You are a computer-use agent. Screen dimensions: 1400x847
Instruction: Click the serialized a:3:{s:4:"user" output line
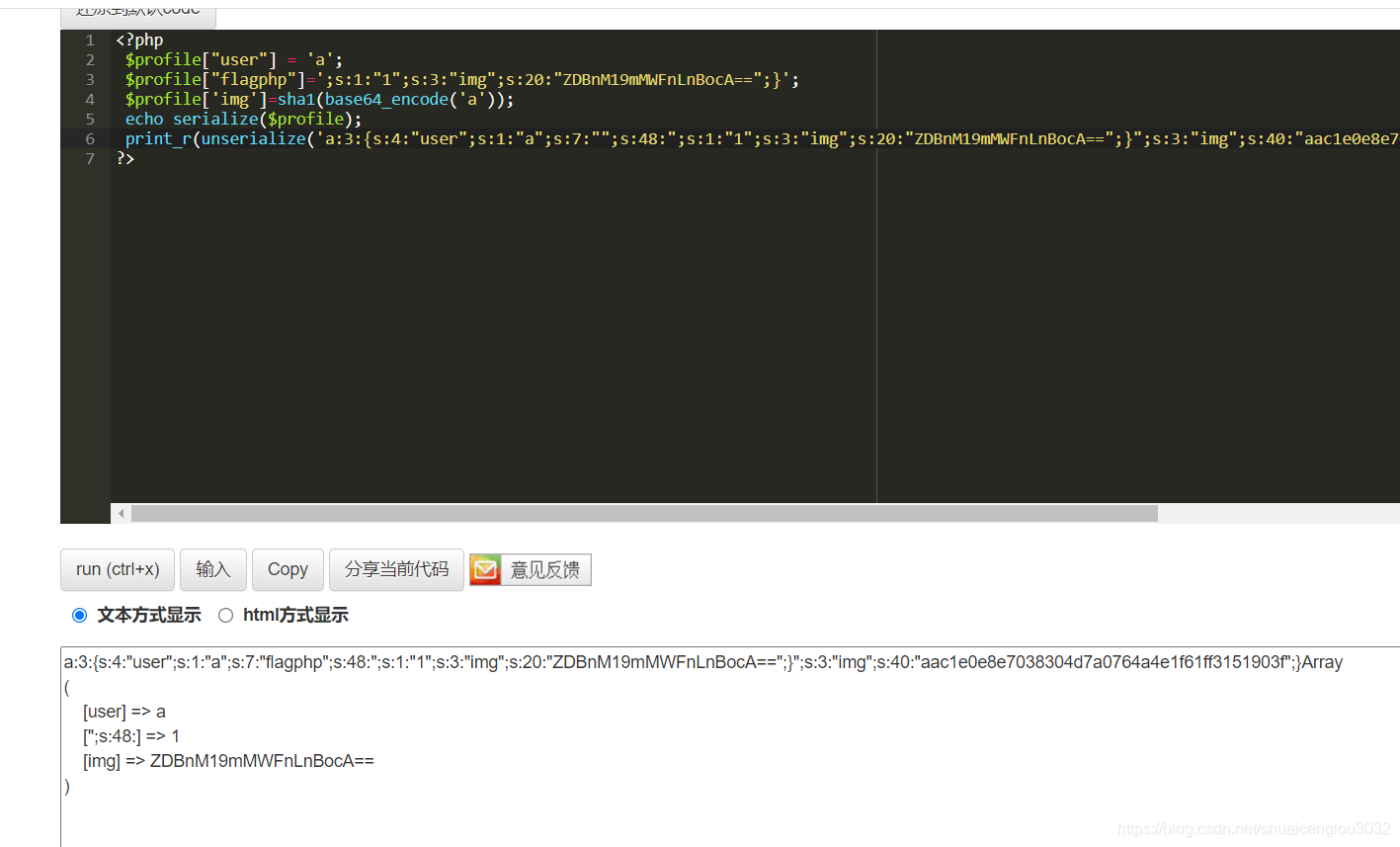pos(703,662)
